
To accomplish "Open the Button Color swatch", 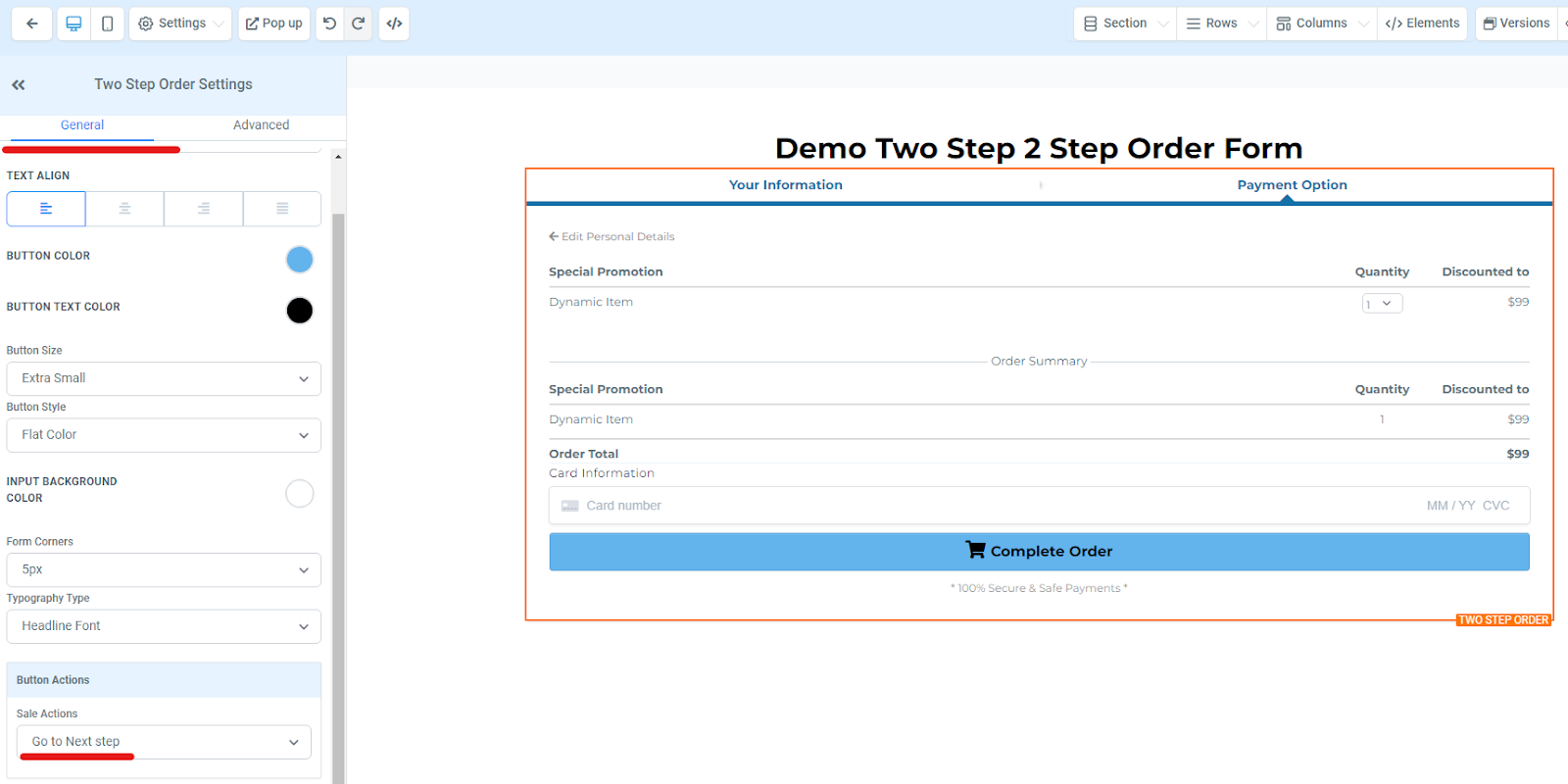I will 299,260.
